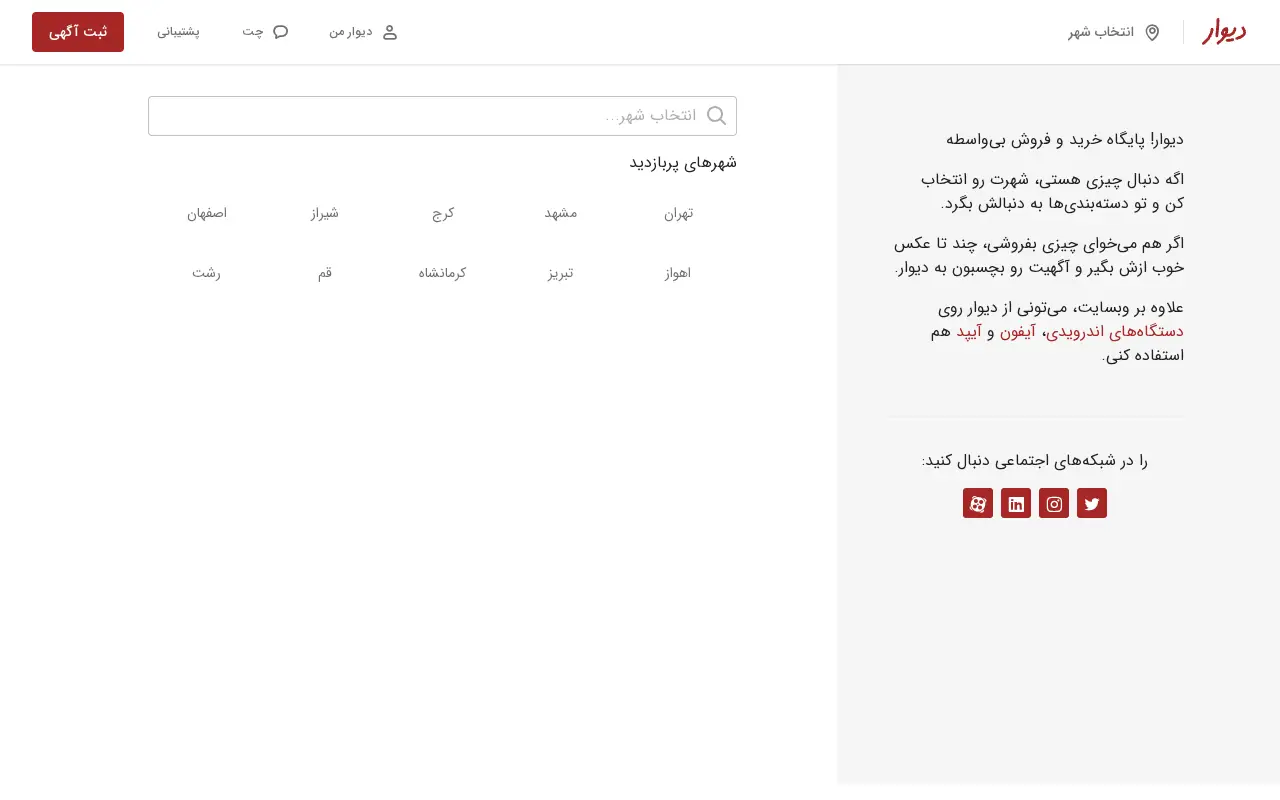
Task: Select Tehran (تهران) city
Action: tap(678, 213)
